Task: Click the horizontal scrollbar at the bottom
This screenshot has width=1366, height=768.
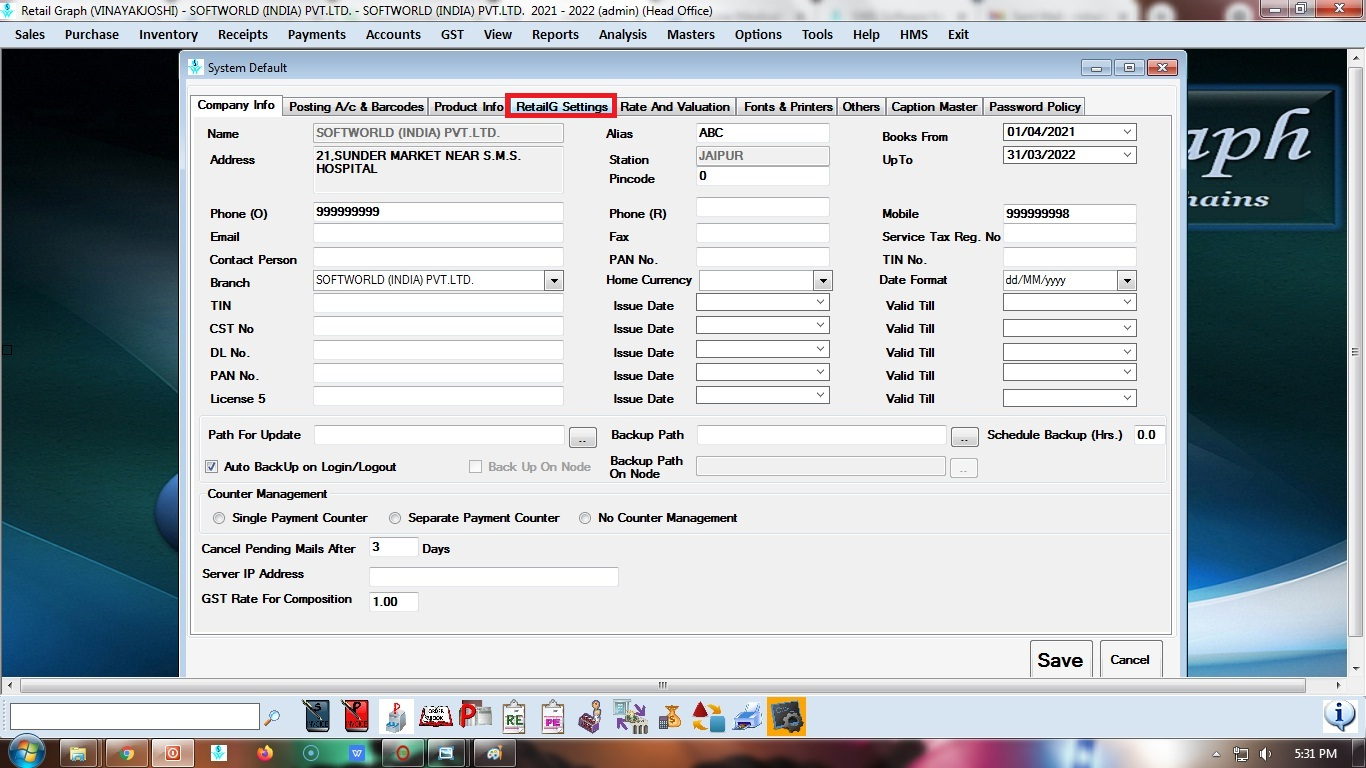Action: tap(662, 686)
